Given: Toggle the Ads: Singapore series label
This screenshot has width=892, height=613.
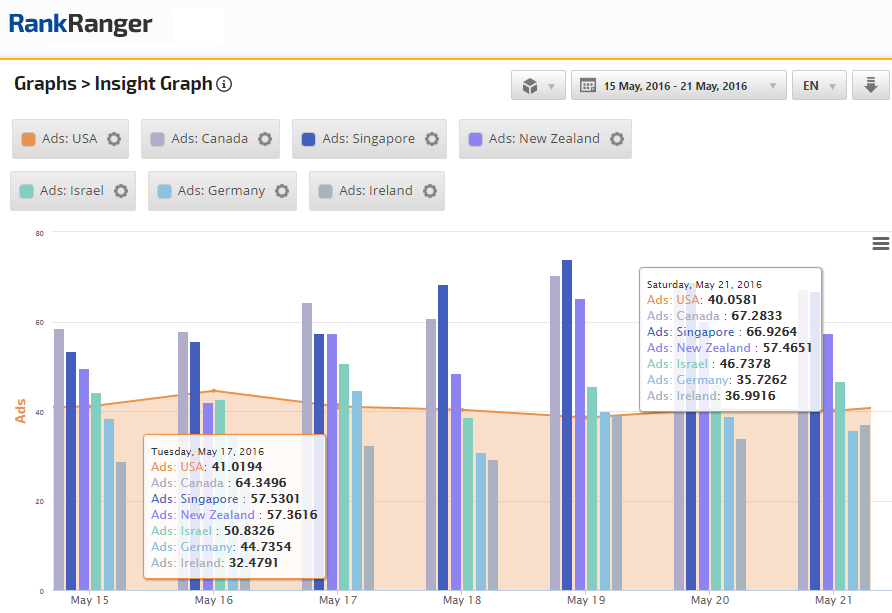Looking at the screenshot, I should coord(368,139).
